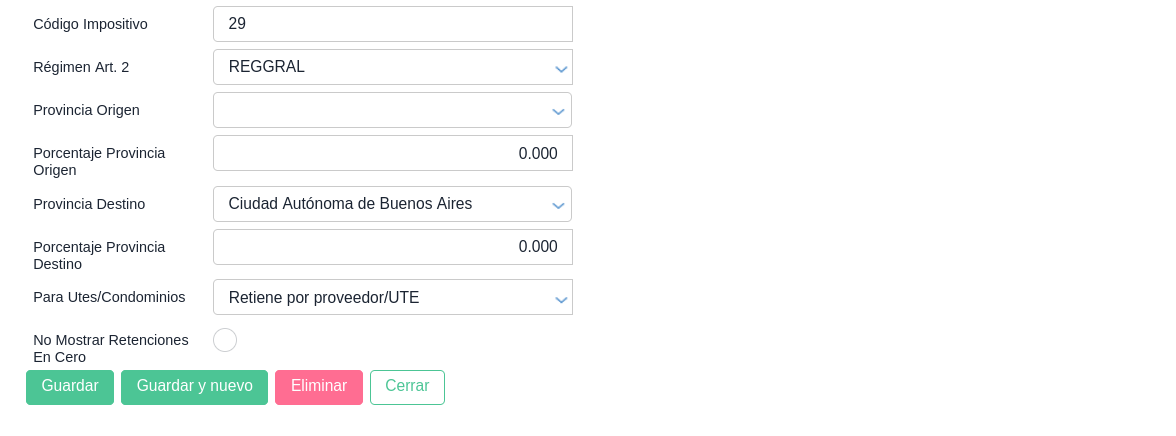Click the 'Para Utes/Condominios' label text

coord(109,297)
